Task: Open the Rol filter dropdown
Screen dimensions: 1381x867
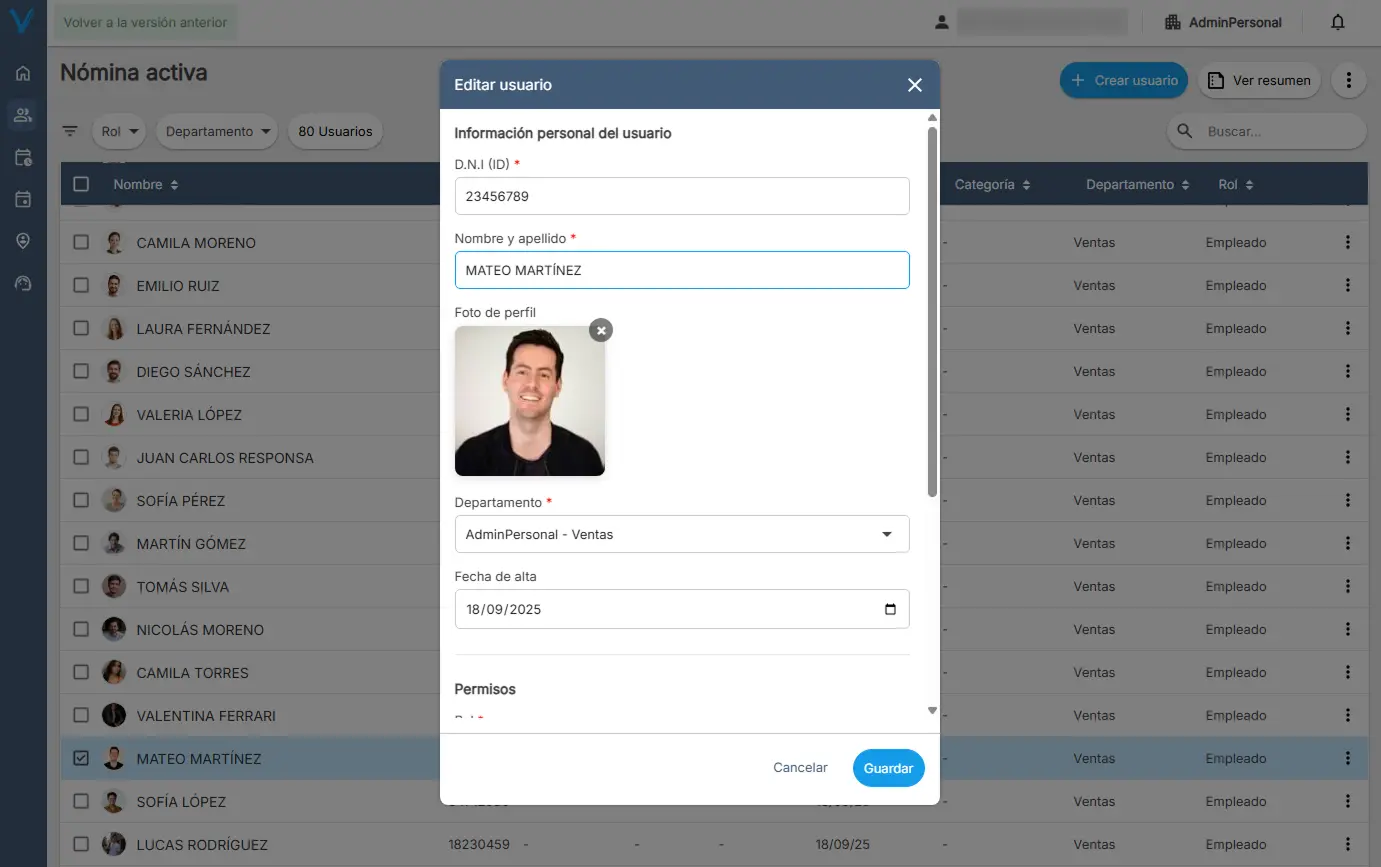Action: (120, 131)
